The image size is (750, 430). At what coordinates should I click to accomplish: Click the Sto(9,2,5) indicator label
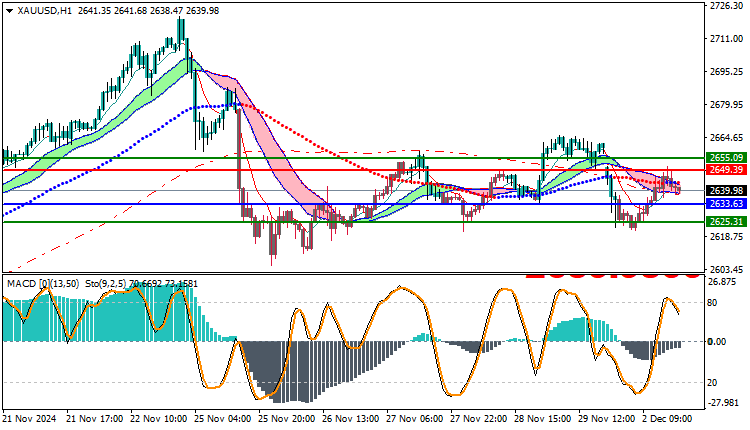106,284
